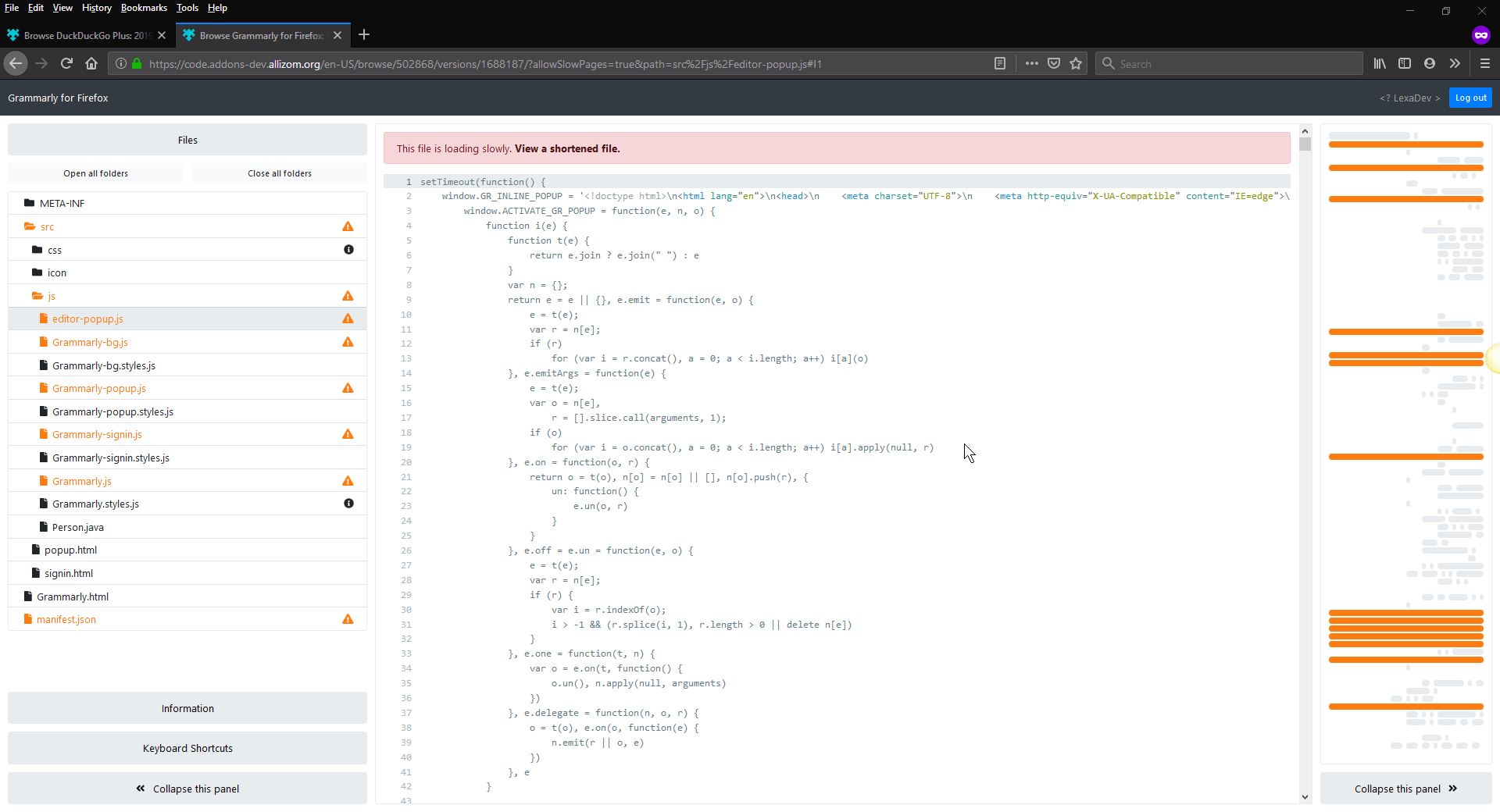Click warning icon beside editor-popup.js

coord(348,319)
